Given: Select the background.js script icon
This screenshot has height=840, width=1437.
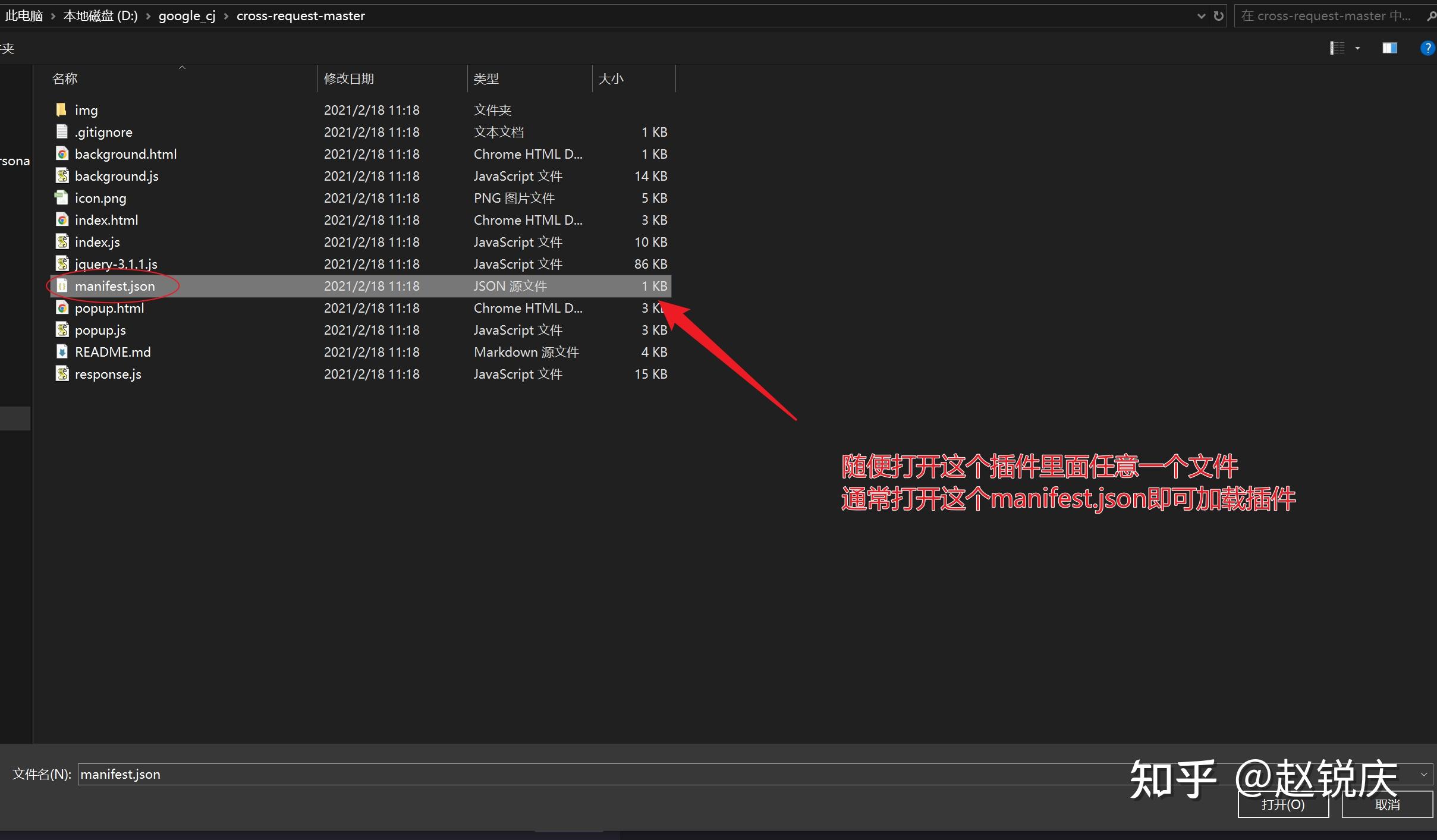Looking at the screenshot, I should click(x=62, y=175).
